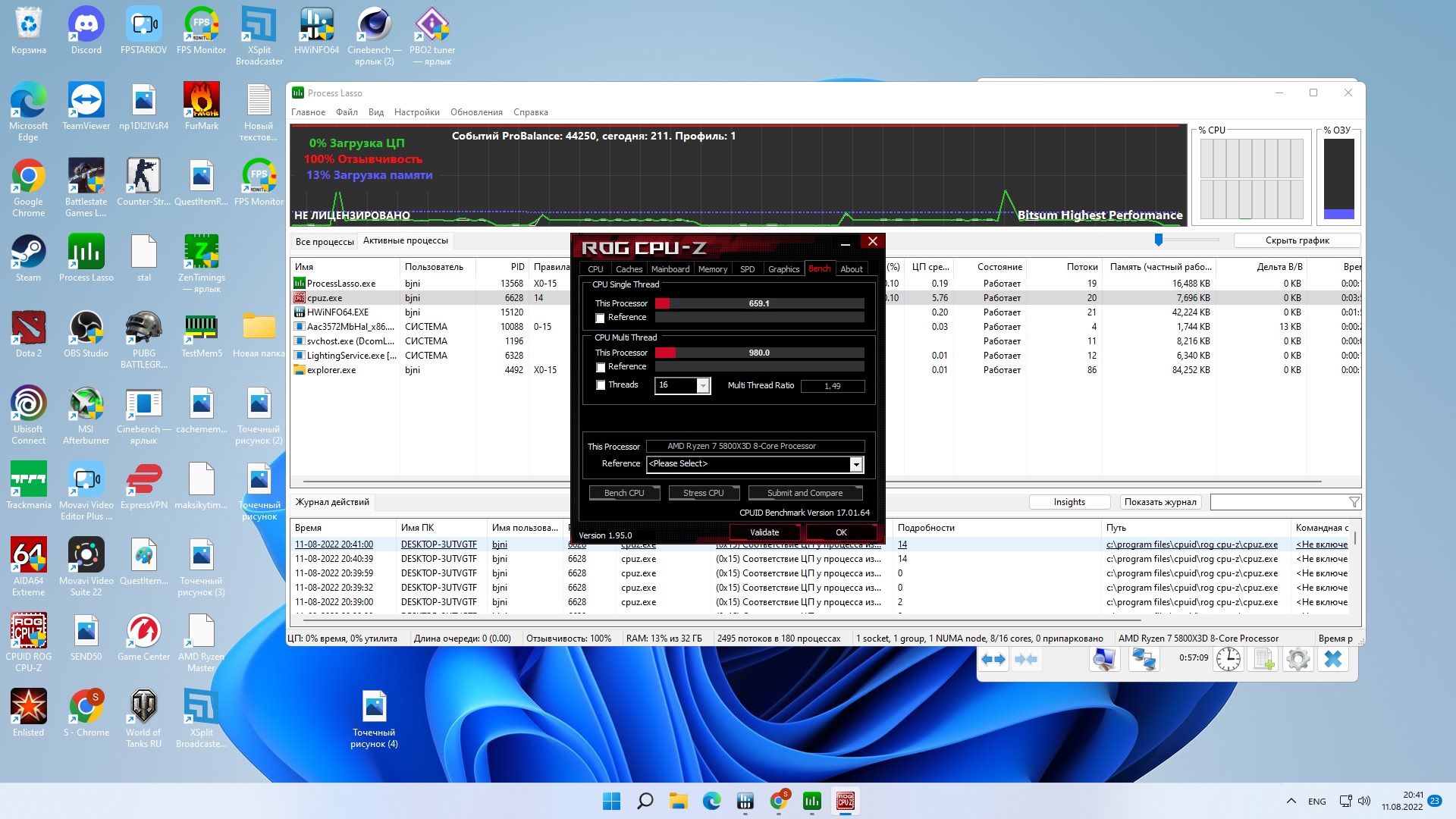1456x819 pixels.
Task: Click the monitor with magnifier icon
Action: [x=1104, y=660]
